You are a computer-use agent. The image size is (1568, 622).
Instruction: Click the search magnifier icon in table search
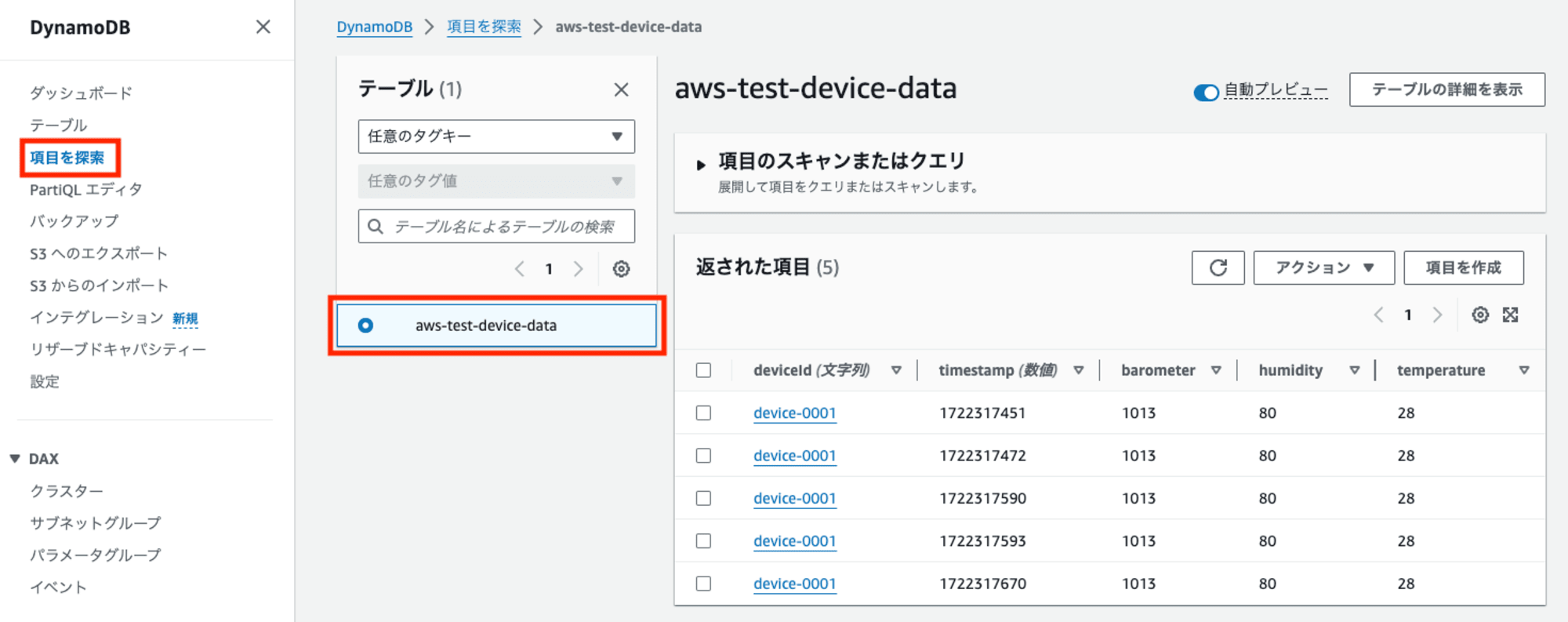coord(376,227)
